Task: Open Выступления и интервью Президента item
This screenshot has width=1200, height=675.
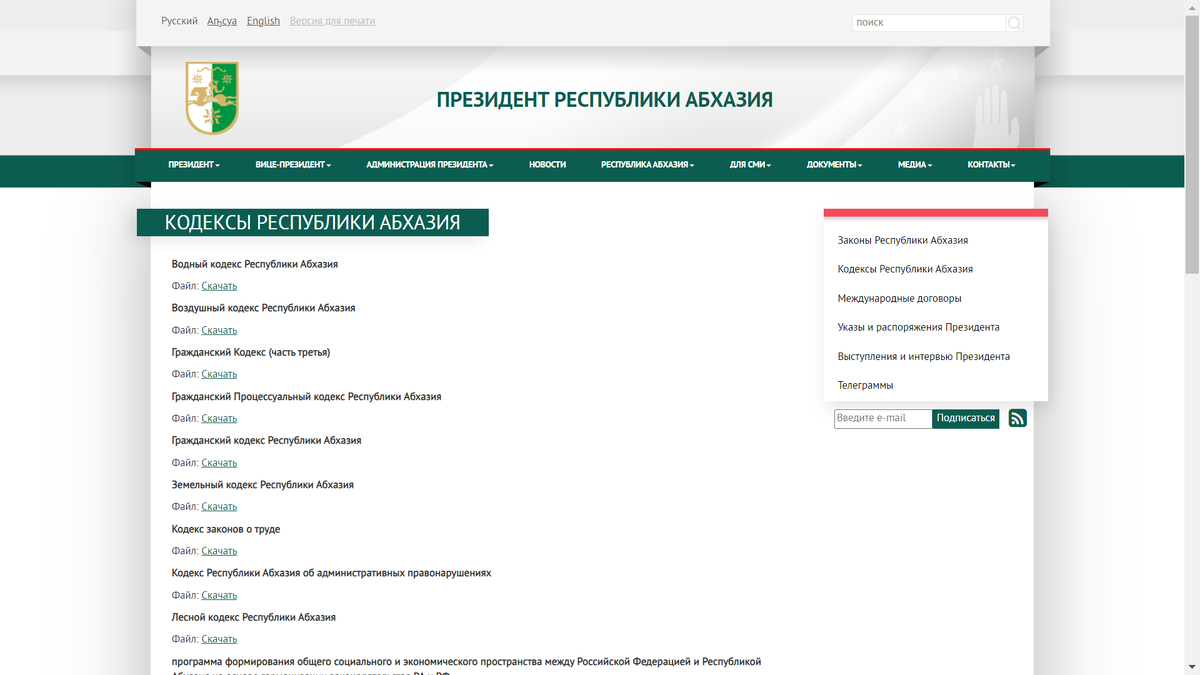Action: [x=924, y=356]
